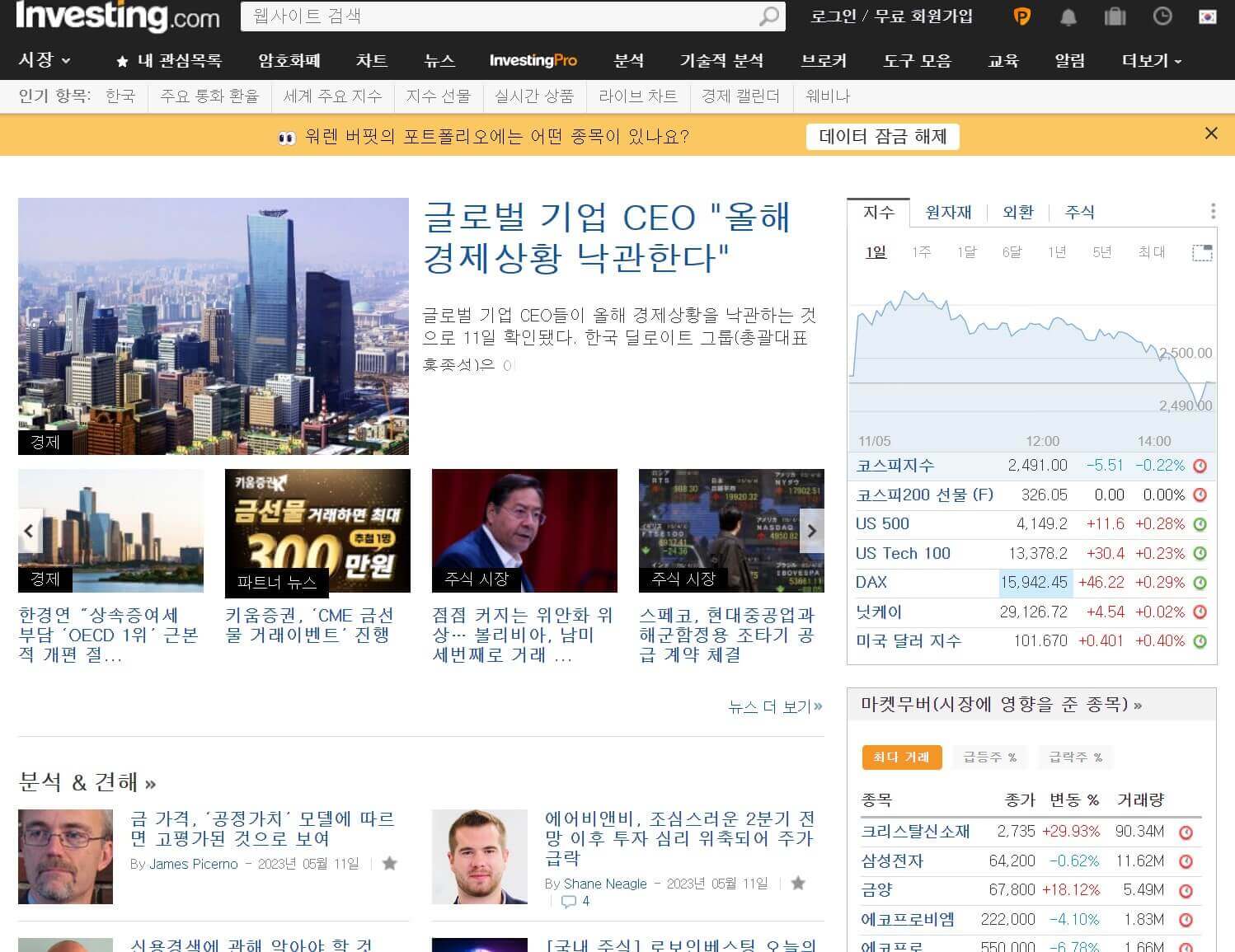Image resolution: width=1235 pixels, height=952 pixels.
Task: Open 뉴스 menu item
Action: point(439,61)
